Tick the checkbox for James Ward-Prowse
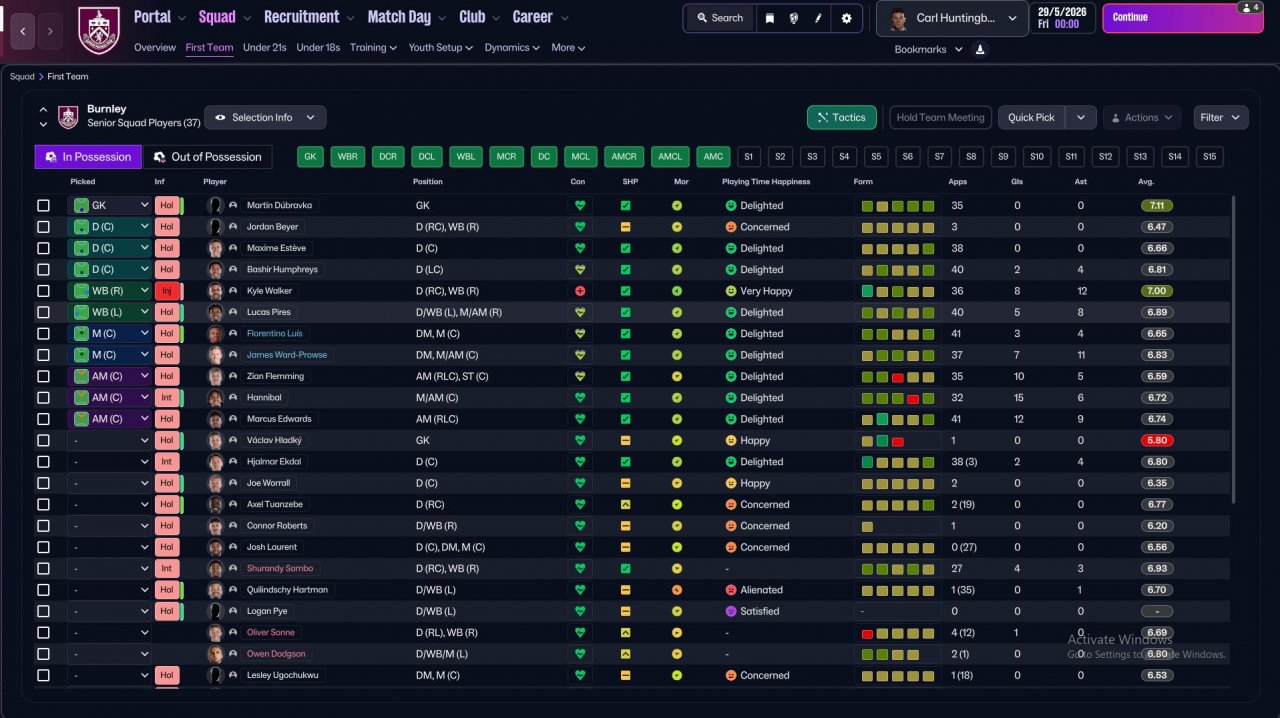Screen dimensions: 1280x718 [43, 355]
